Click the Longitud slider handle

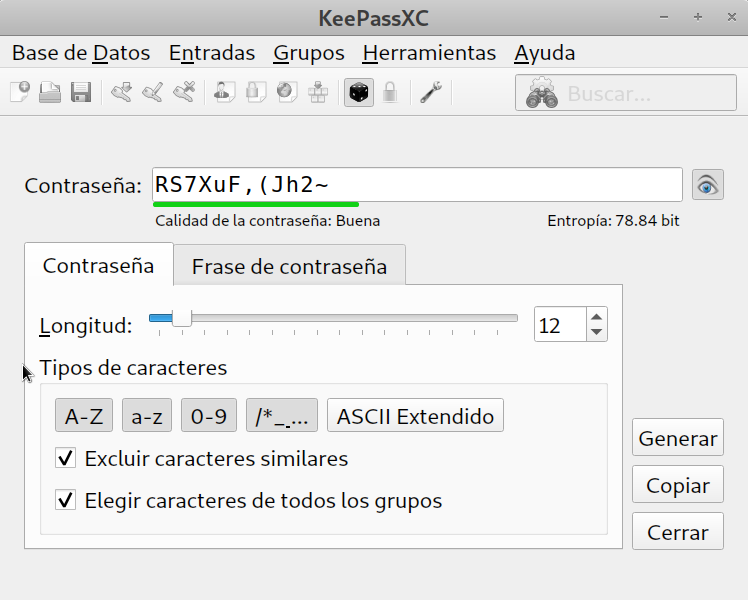[x=182, y=318]
